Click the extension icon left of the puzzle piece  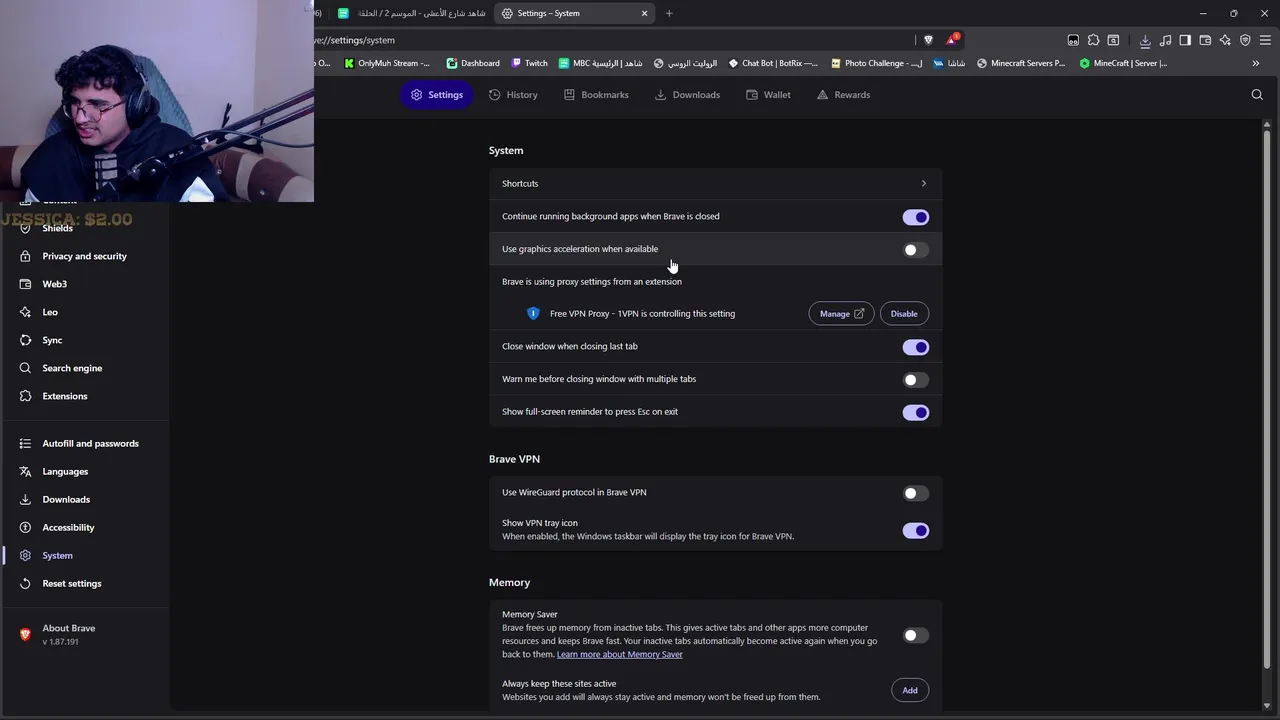pyautogui.click(x=1073, y=40)
